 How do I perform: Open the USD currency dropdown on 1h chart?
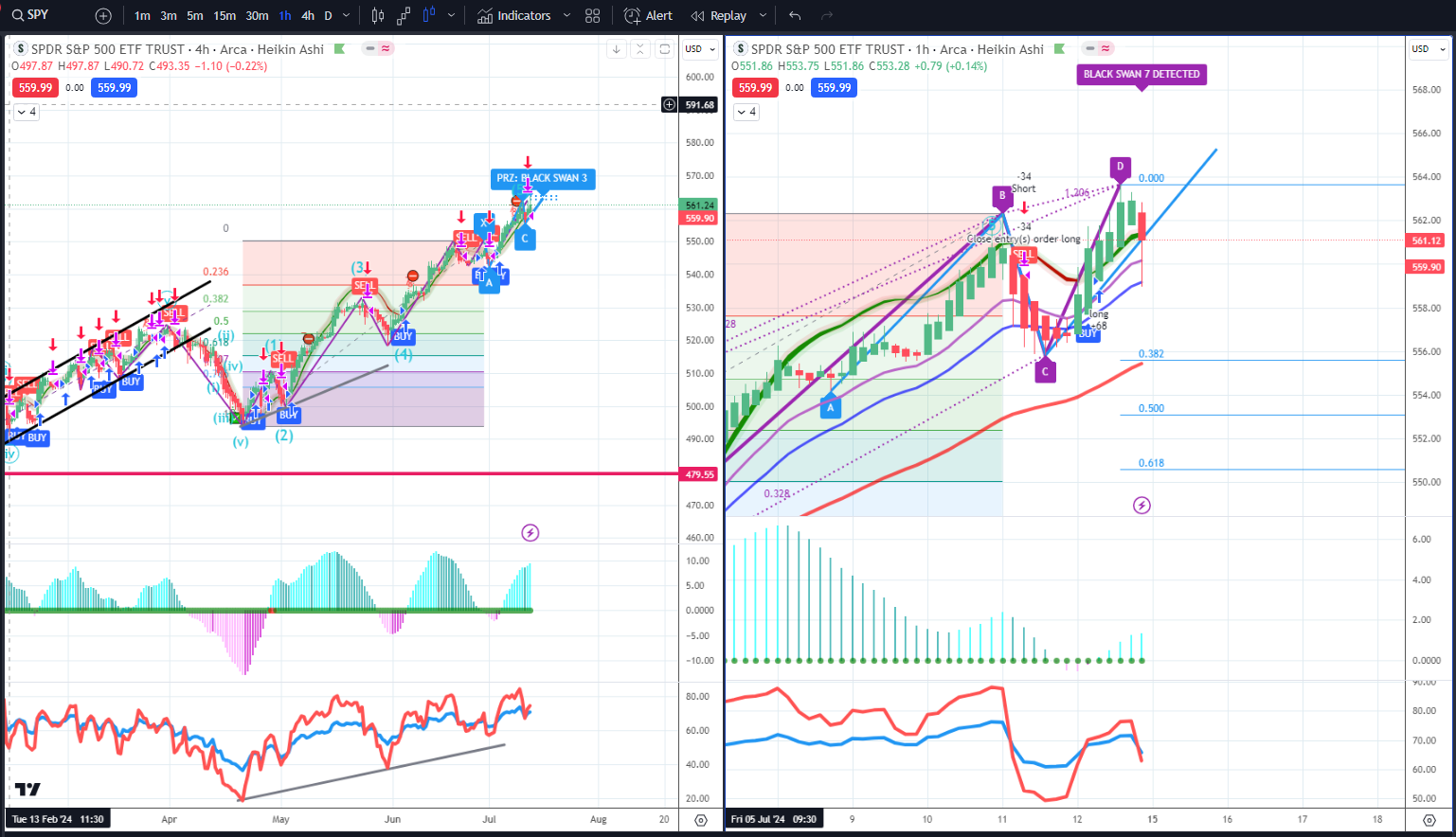(x=1429, y=49)
